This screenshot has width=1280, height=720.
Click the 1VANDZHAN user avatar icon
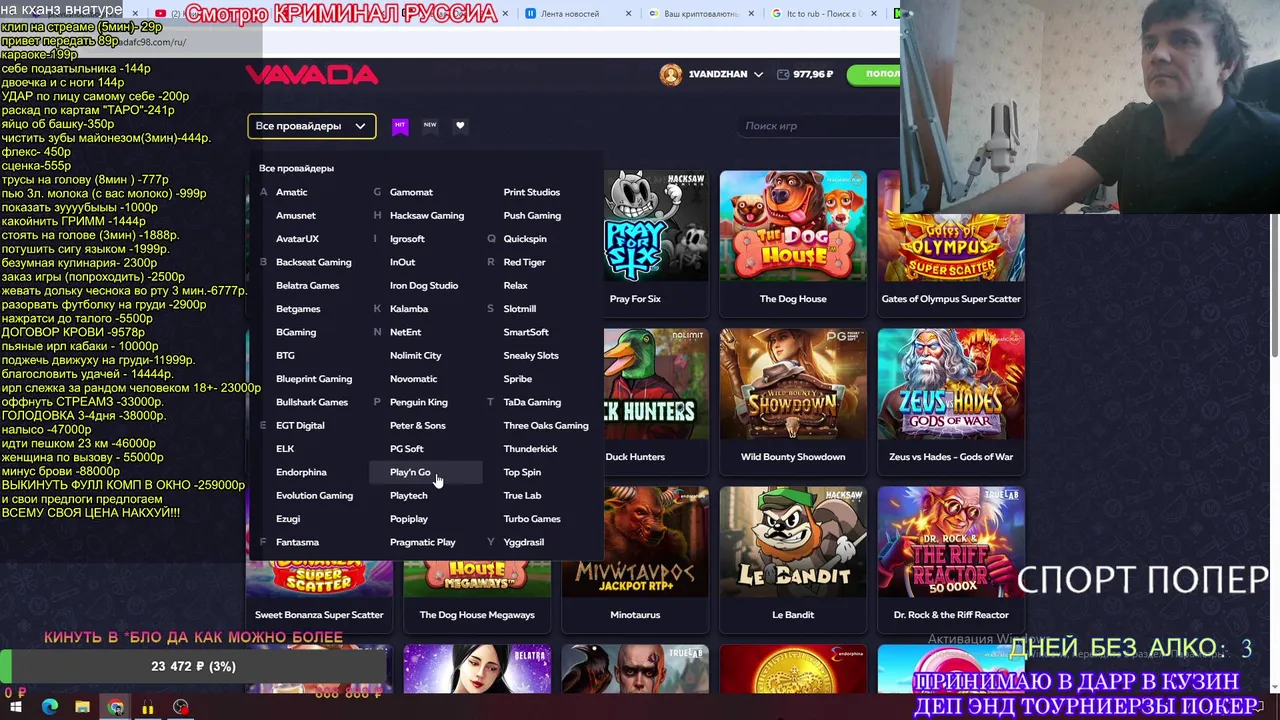point(671,74)
